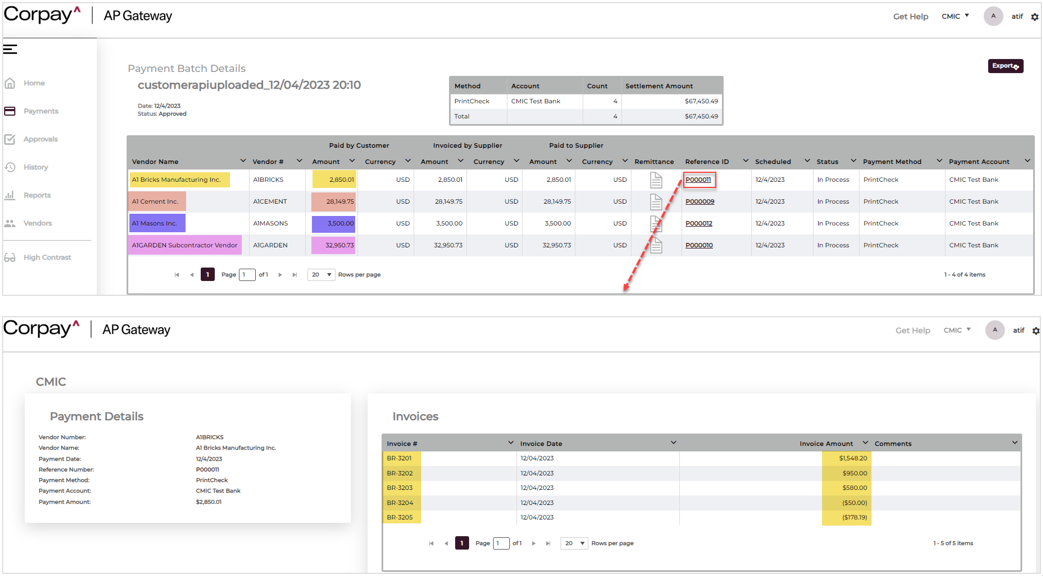This screenshot has width=1043, height=576.
Task: Open reference ID P000011 link
Action: click(x=698, y=180)
